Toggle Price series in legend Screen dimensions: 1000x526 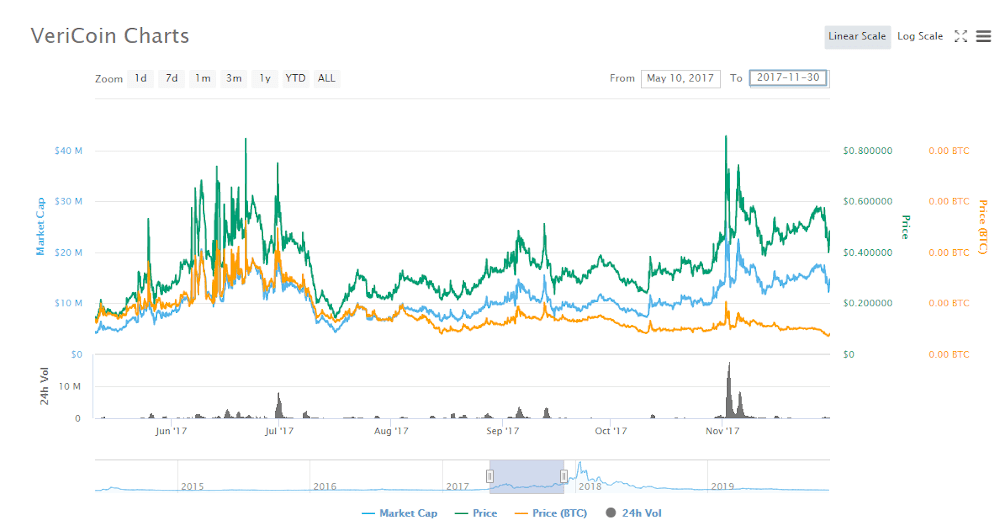476,513
